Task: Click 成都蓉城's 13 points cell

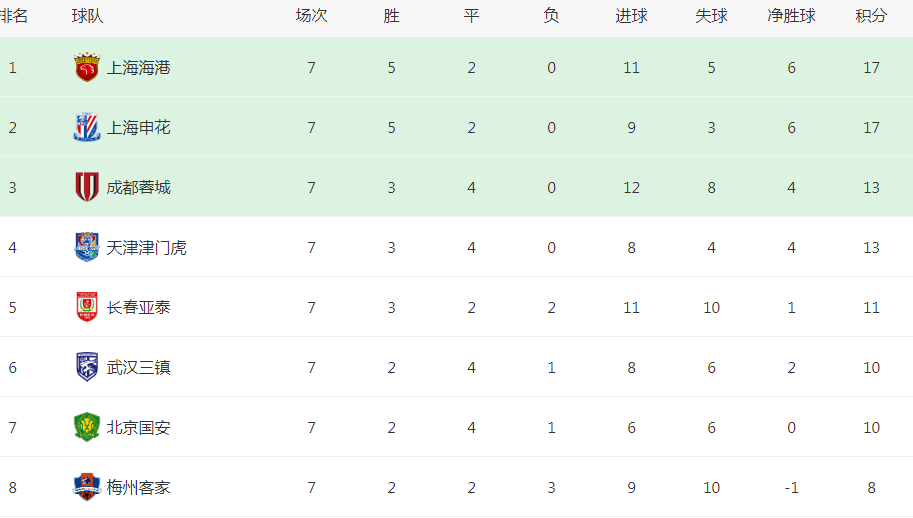Action: tap(871, 187)
